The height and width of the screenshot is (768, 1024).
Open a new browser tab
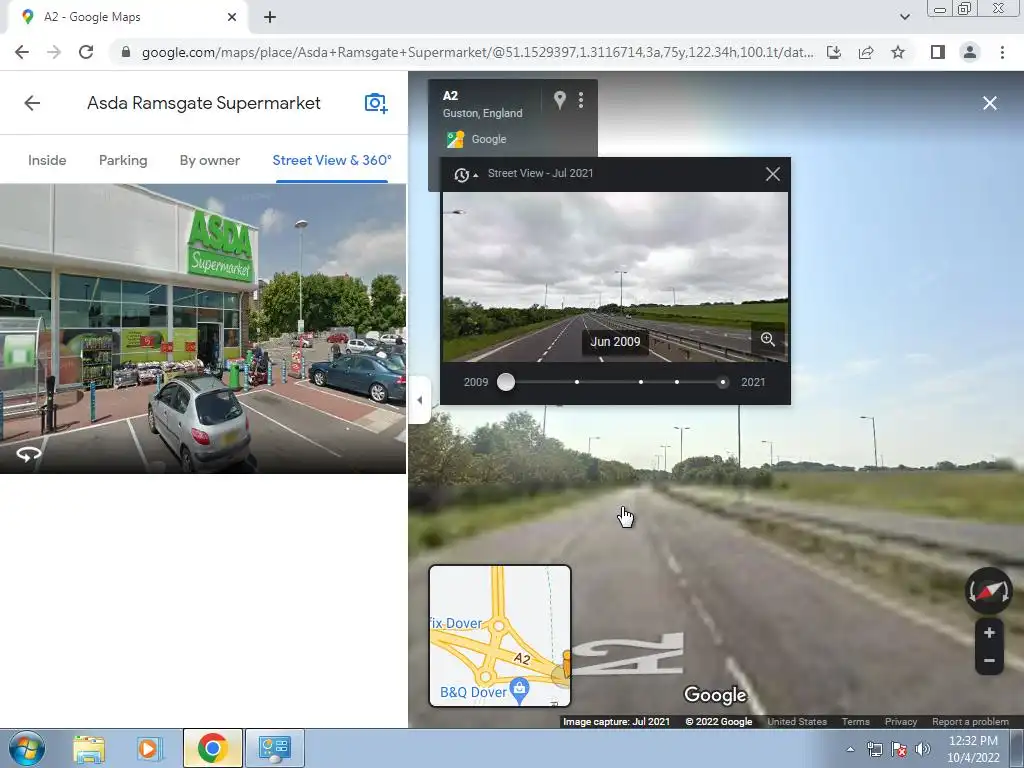click(x=270, y=17)
